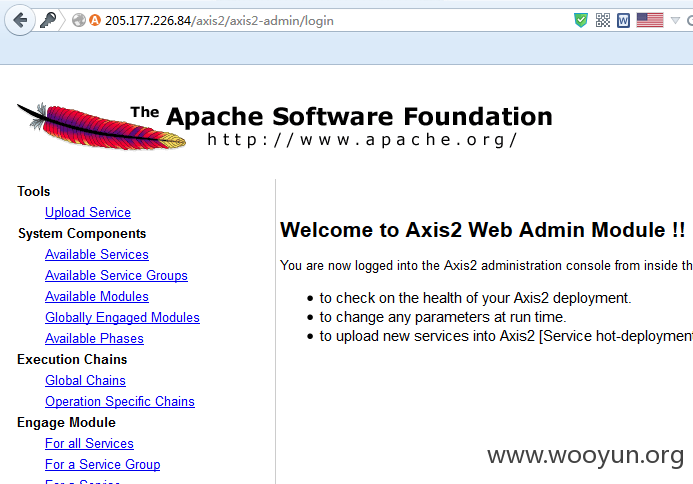Click the gray globe site identity icon
This screenshot has height=484, width=693.
tap(79, 20)
